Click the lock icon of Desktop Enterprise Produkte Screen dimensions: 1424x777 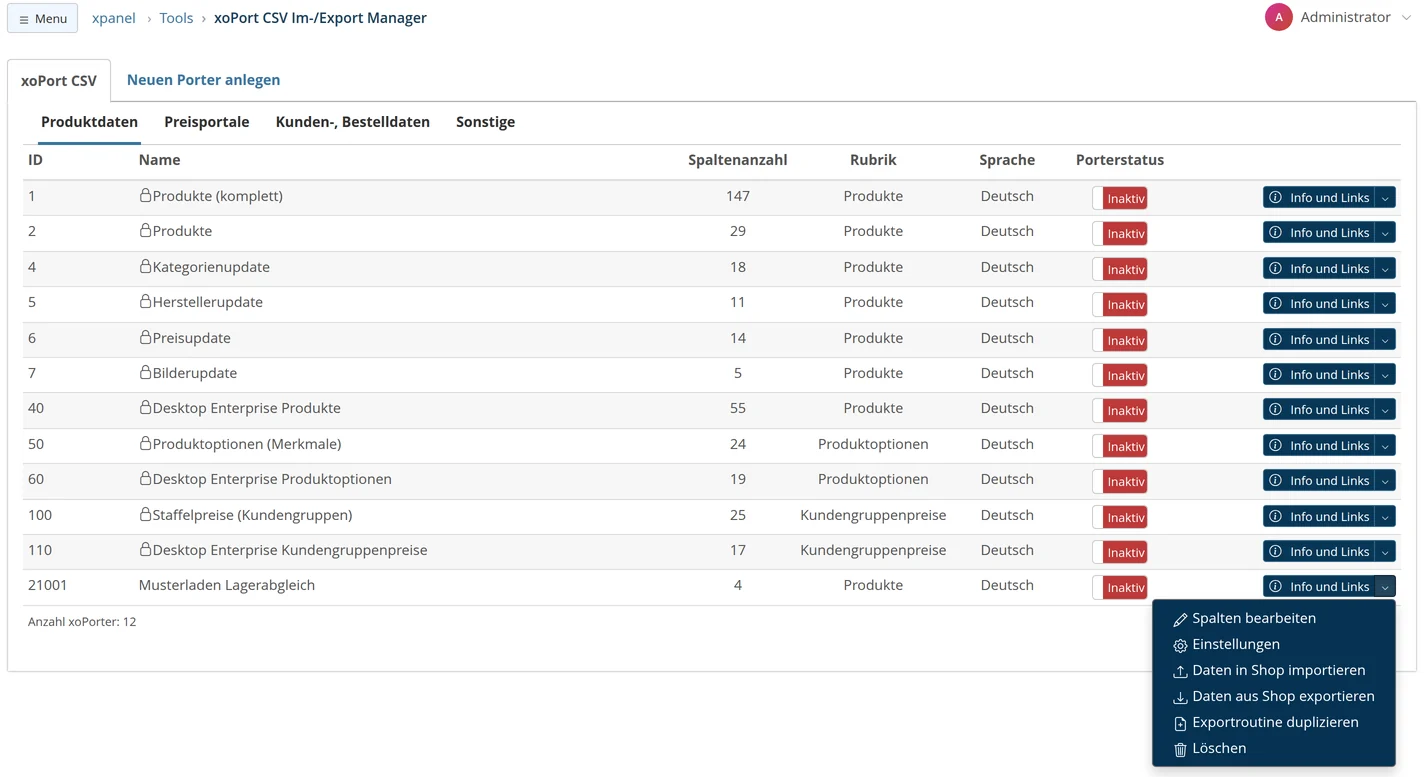pos(145,407)
